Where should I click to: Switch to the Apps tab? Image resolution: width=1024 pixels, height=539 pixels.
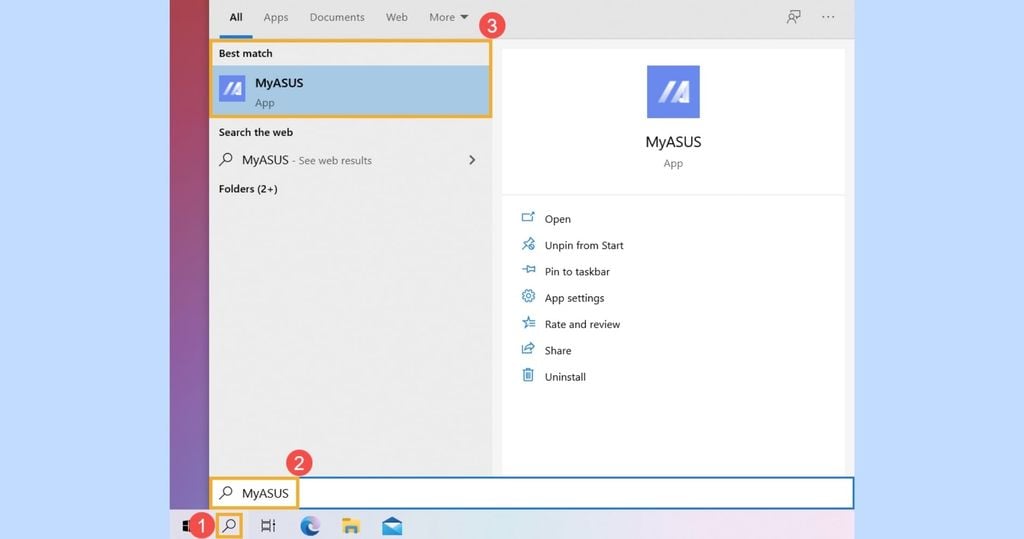(x=276, y=17)
